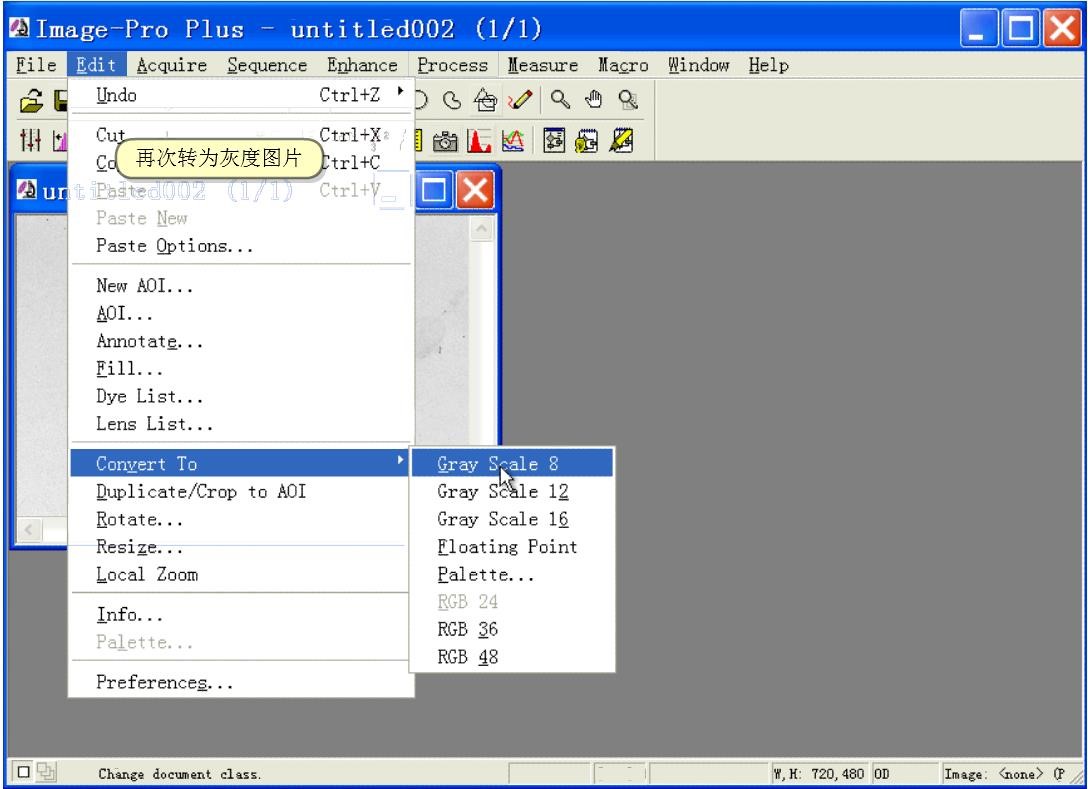Choose Paste Options... in Edit menu
Screen dimensions: 1088x789
[241, 246]
